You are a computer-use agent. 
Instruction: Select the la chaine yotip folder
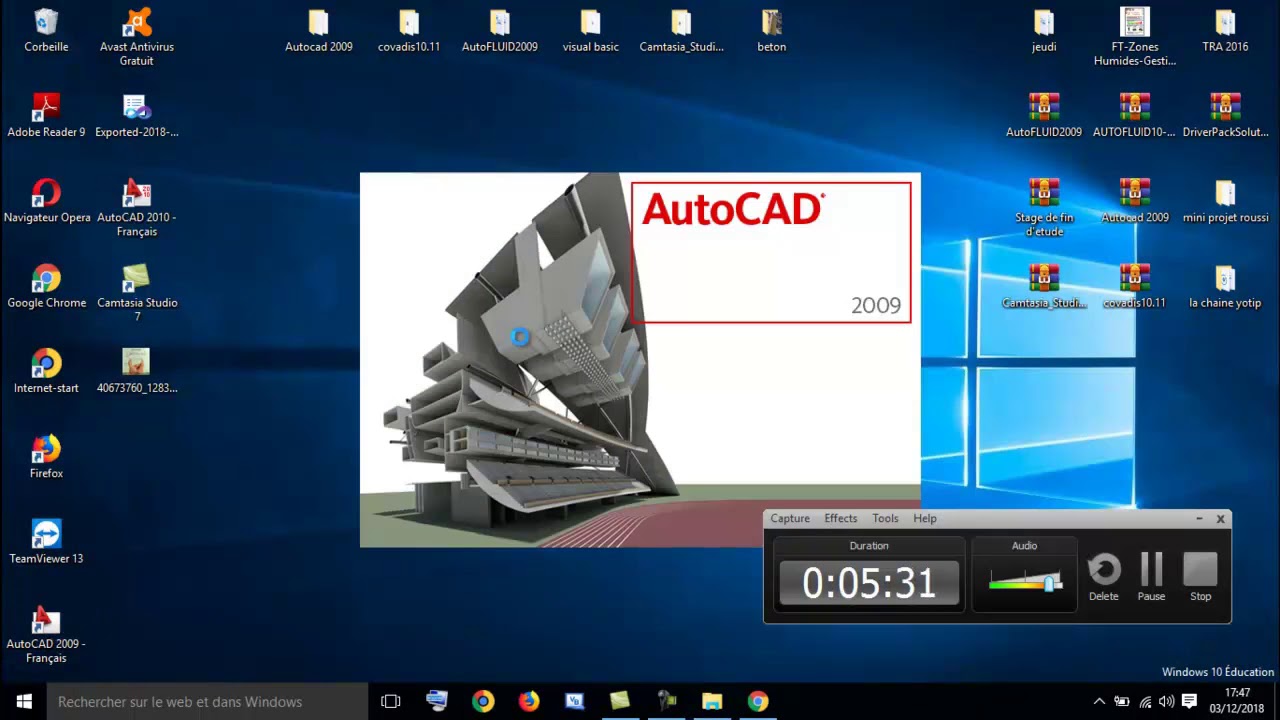(x=1225, y=286)
